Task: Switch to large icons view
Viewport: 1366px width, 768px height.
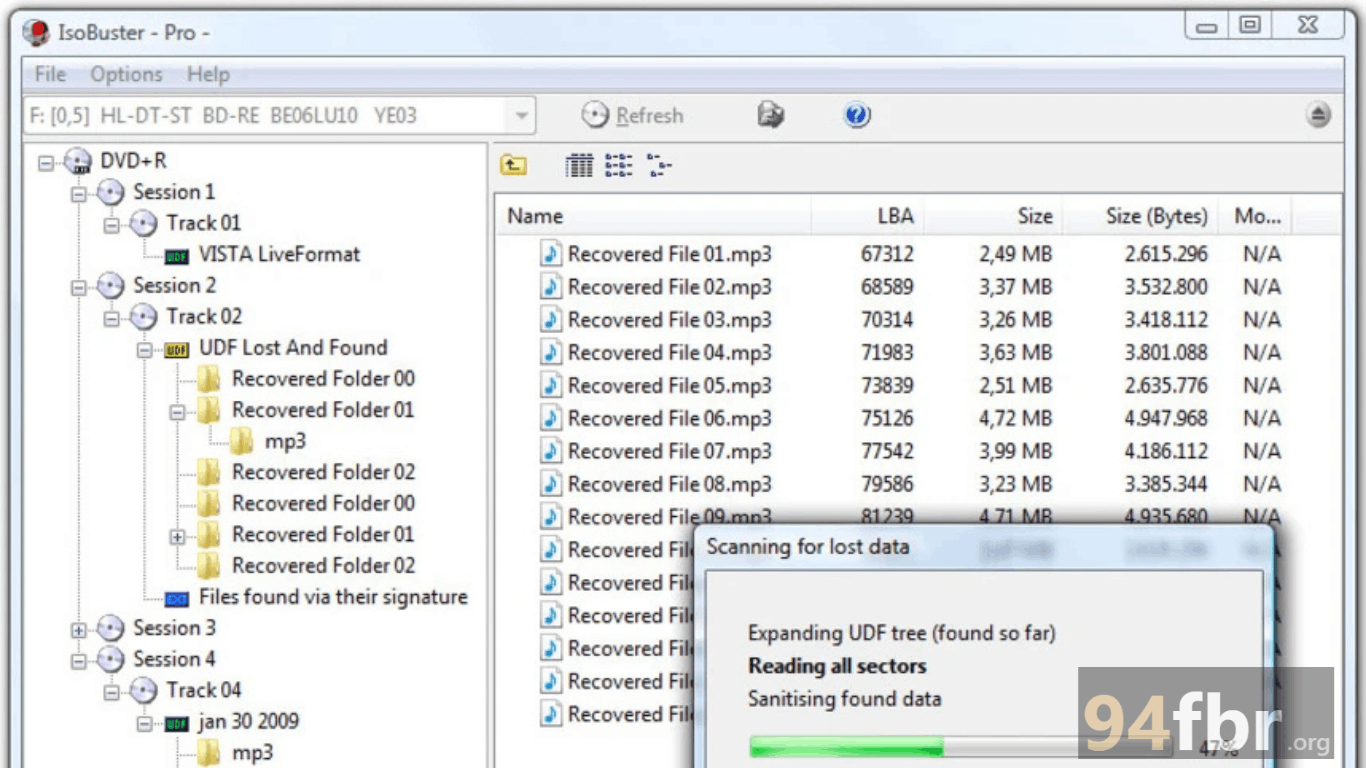Action: [579, 165]
